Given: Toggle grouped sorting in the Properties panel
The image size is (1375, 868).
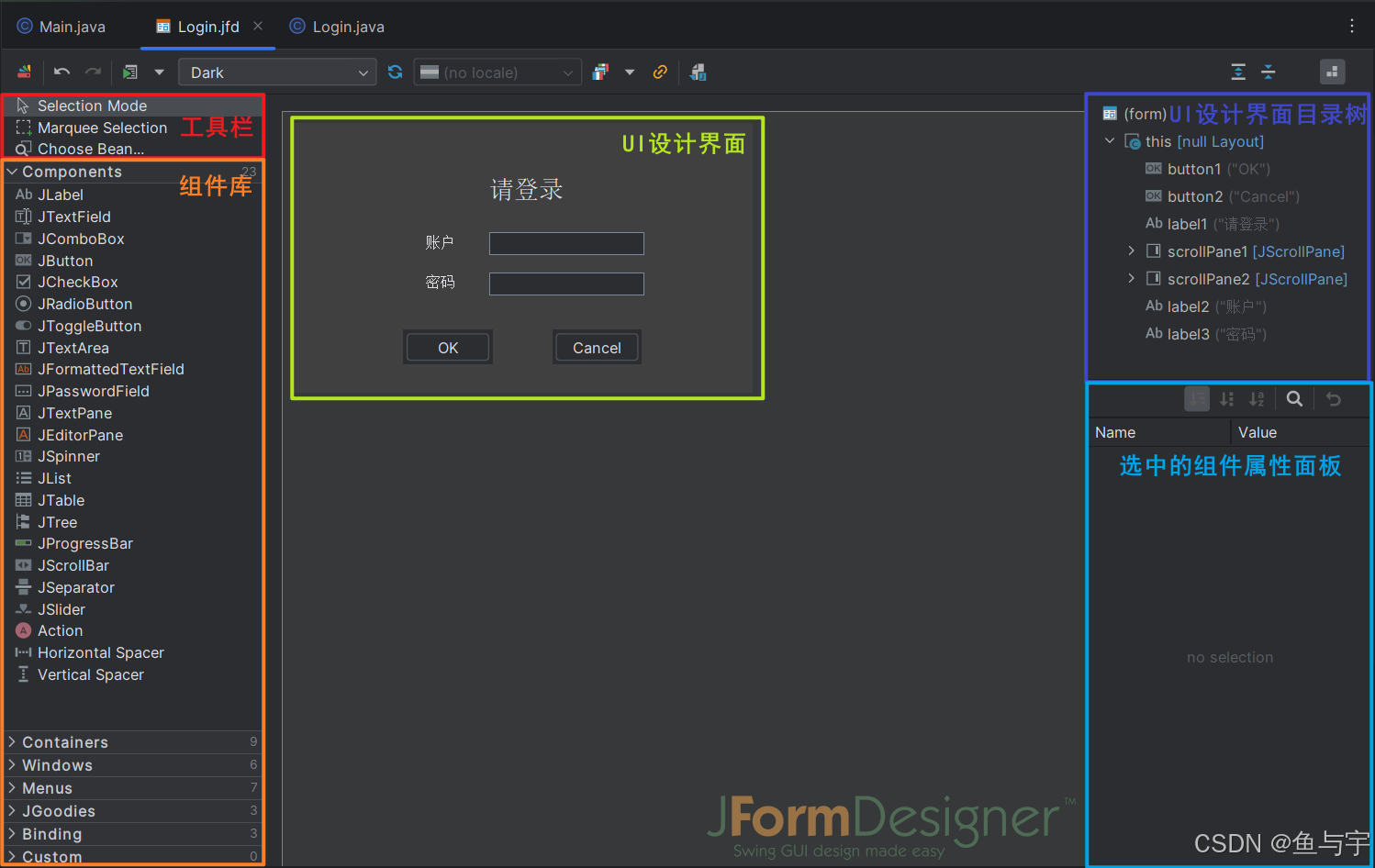Looking at the screenshot, I should [1196, 399].
